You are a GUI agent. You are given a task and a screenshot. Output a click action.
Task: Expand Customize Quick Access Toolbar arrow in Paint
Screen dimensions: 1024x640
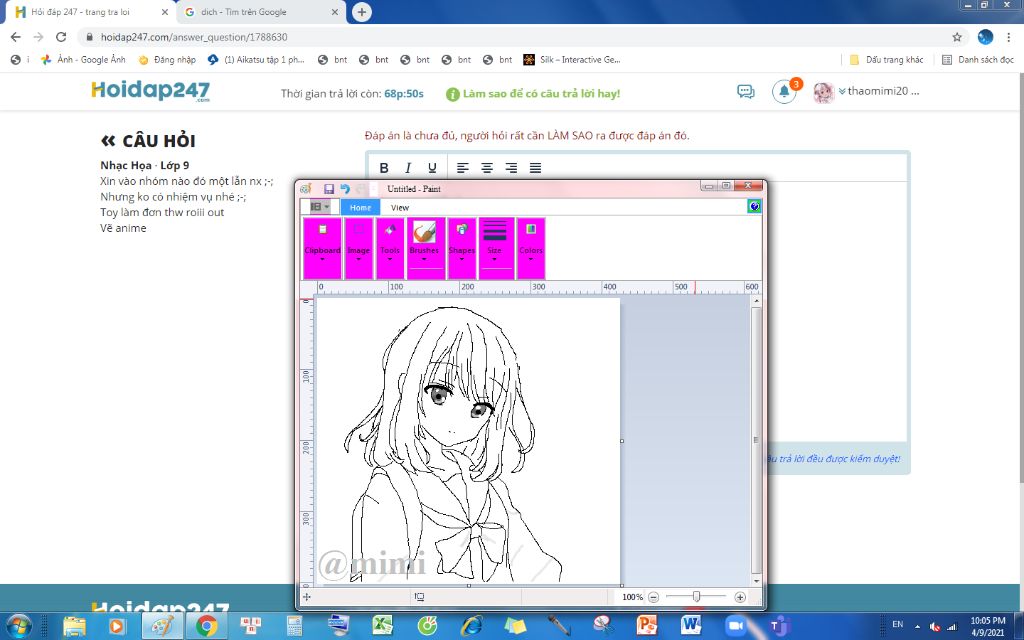(x=374, y=189)
